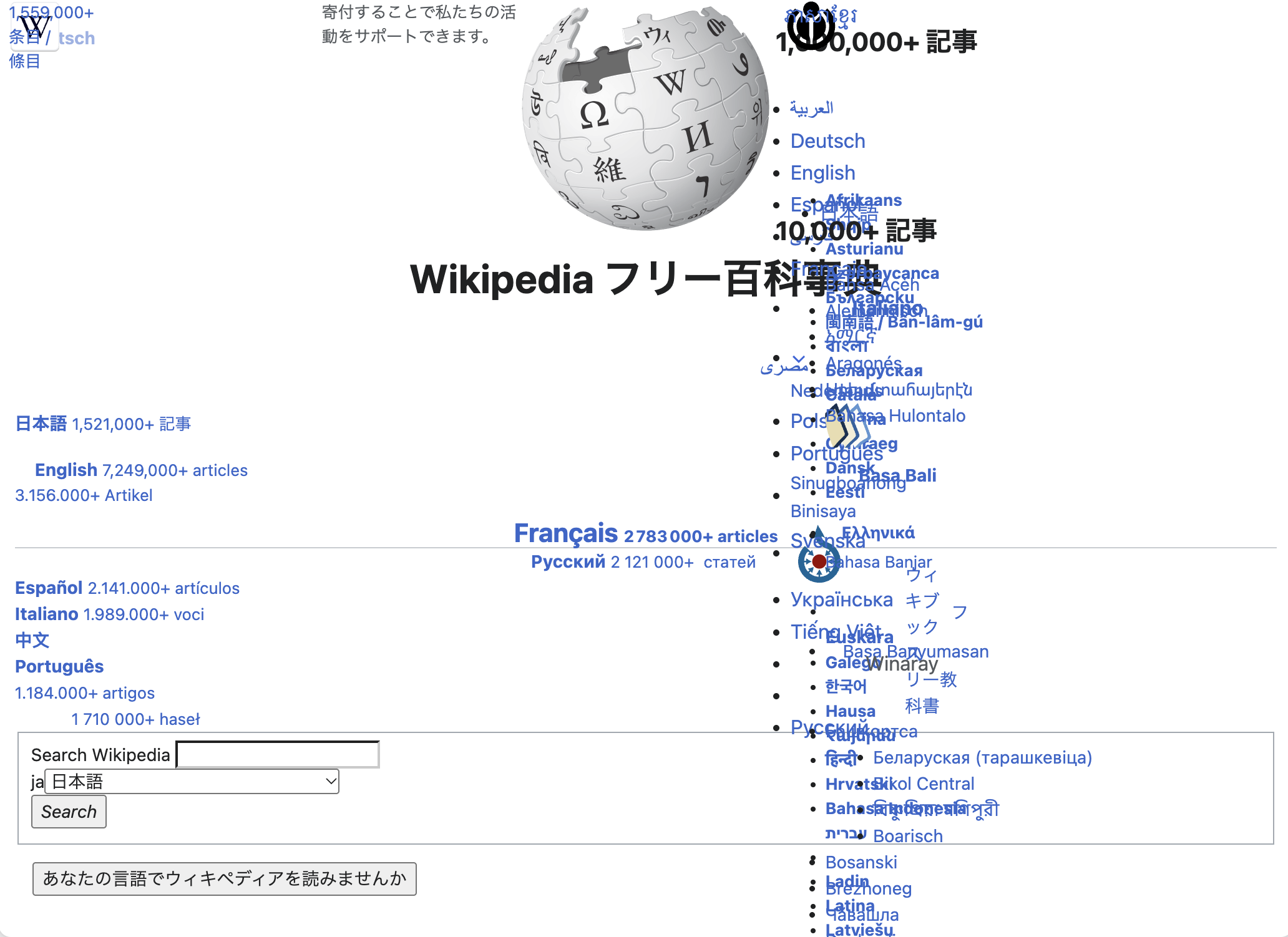Click the Wikimedia Commons circular icon
Image resolution: width=1288 pixels, height=937 pixels.
tap(819, 555)
